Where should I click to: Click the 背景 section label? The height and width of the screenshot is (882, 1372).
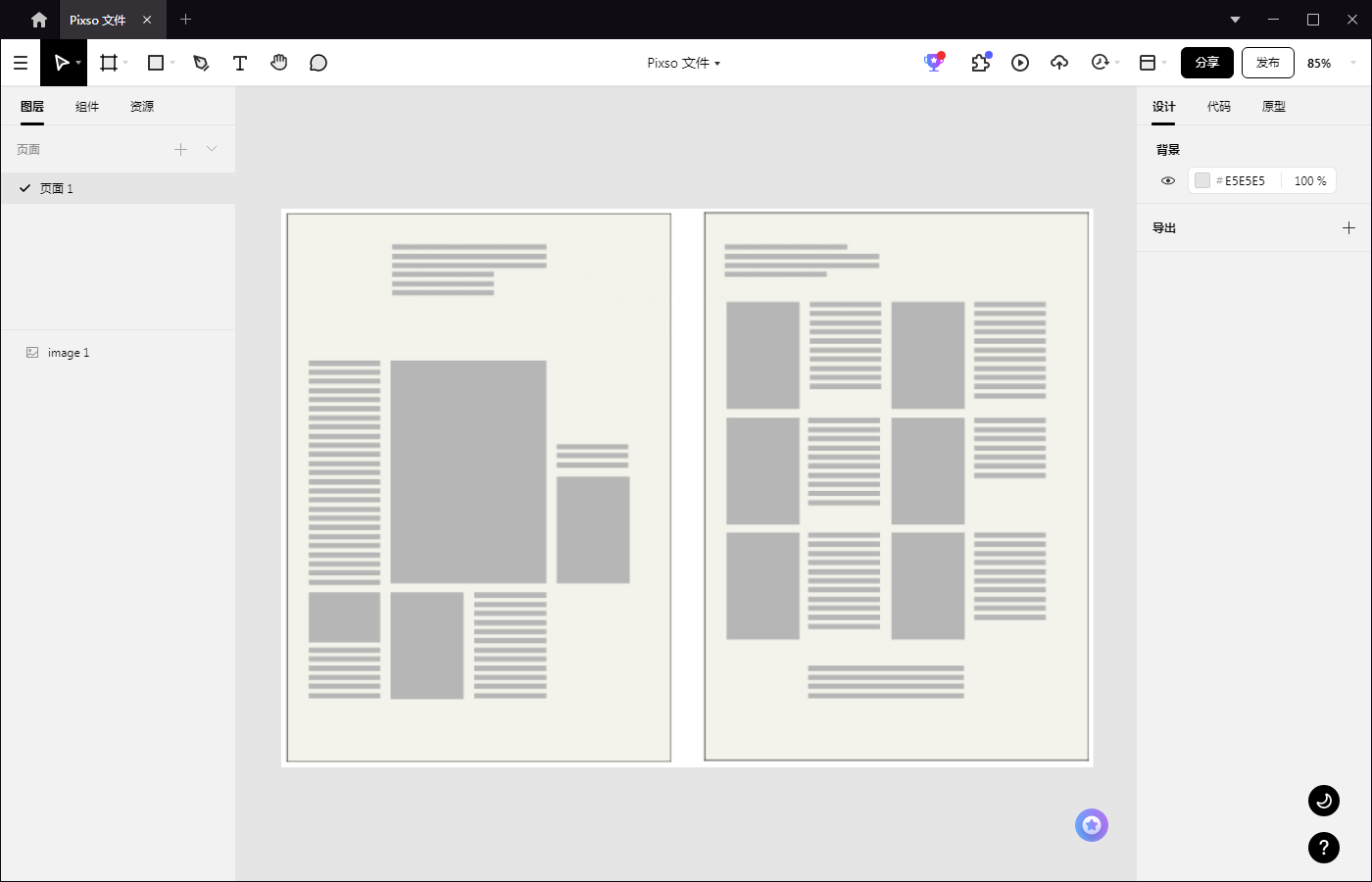point(1167,149)
